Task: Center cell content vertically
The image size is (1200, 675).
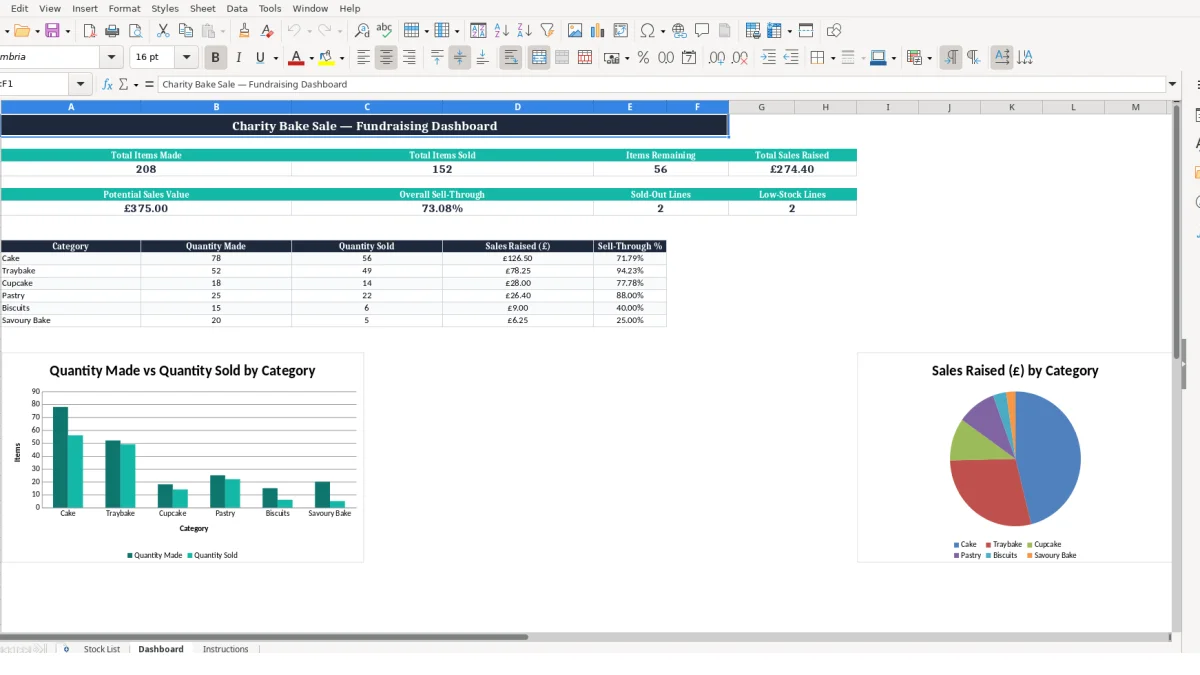Action: (460, 58)
